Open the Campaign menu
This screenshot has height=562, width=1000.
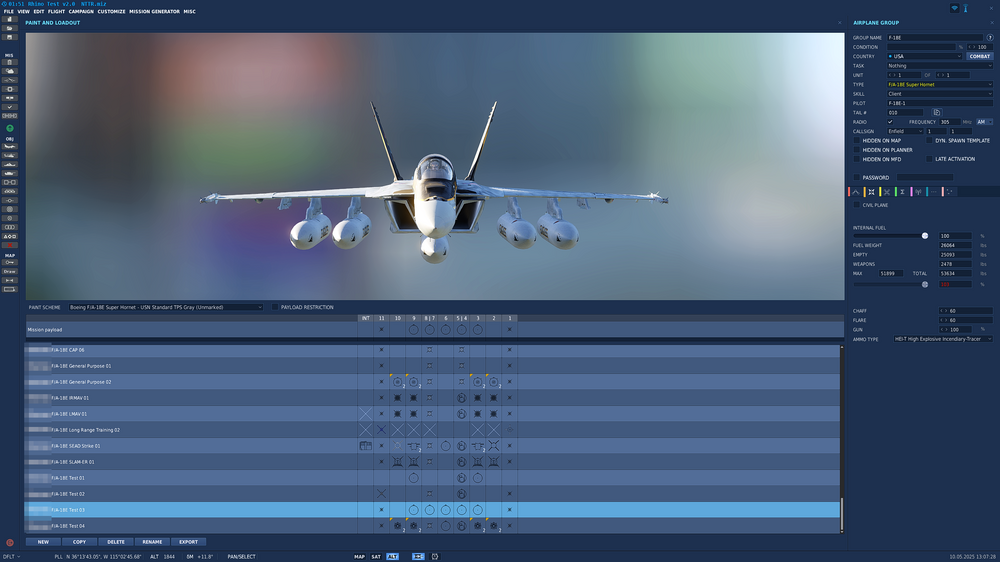pos(81,11)
